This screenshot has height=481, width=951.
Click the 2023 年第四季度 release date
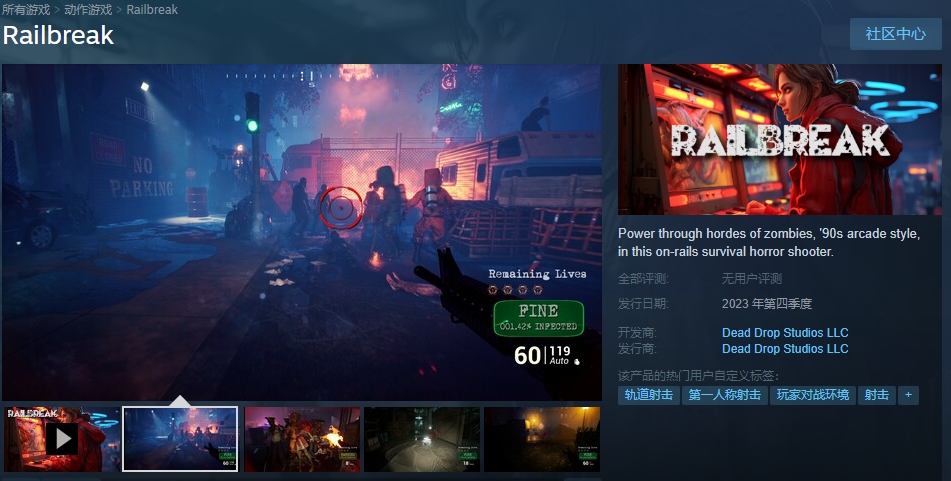pyautogui.click(x=767, y=304)
